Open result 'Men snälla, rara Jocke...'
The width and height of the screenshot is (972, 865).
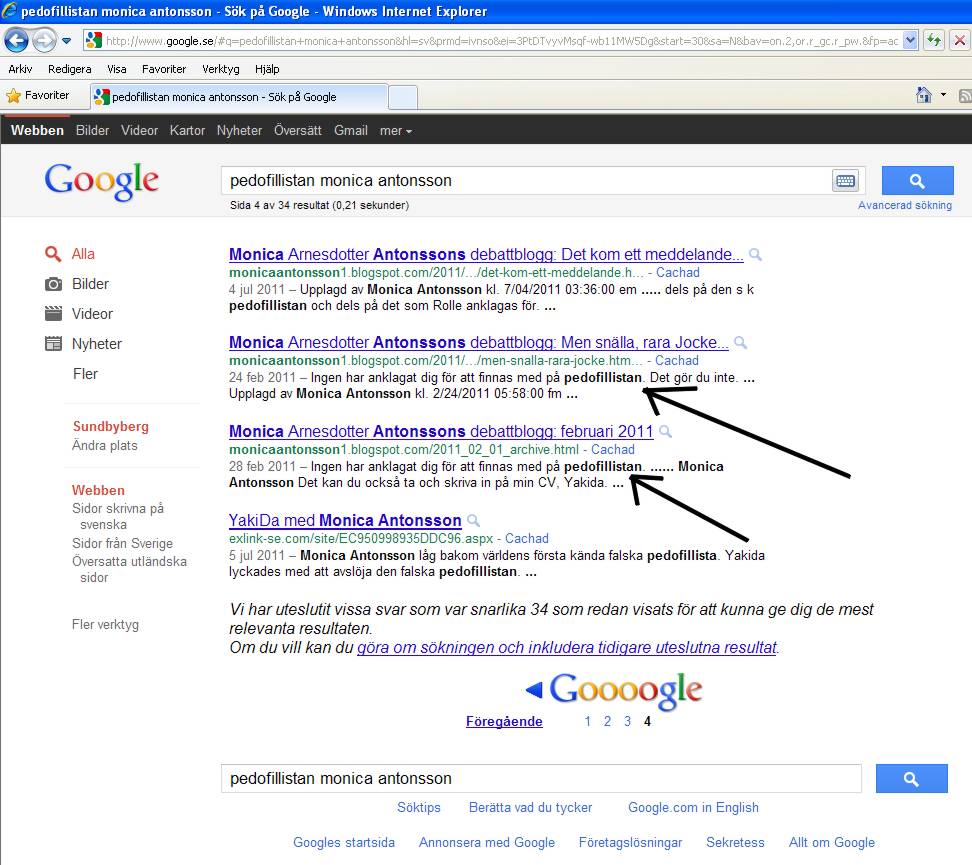pyautogui.click(x=479, y=342)
